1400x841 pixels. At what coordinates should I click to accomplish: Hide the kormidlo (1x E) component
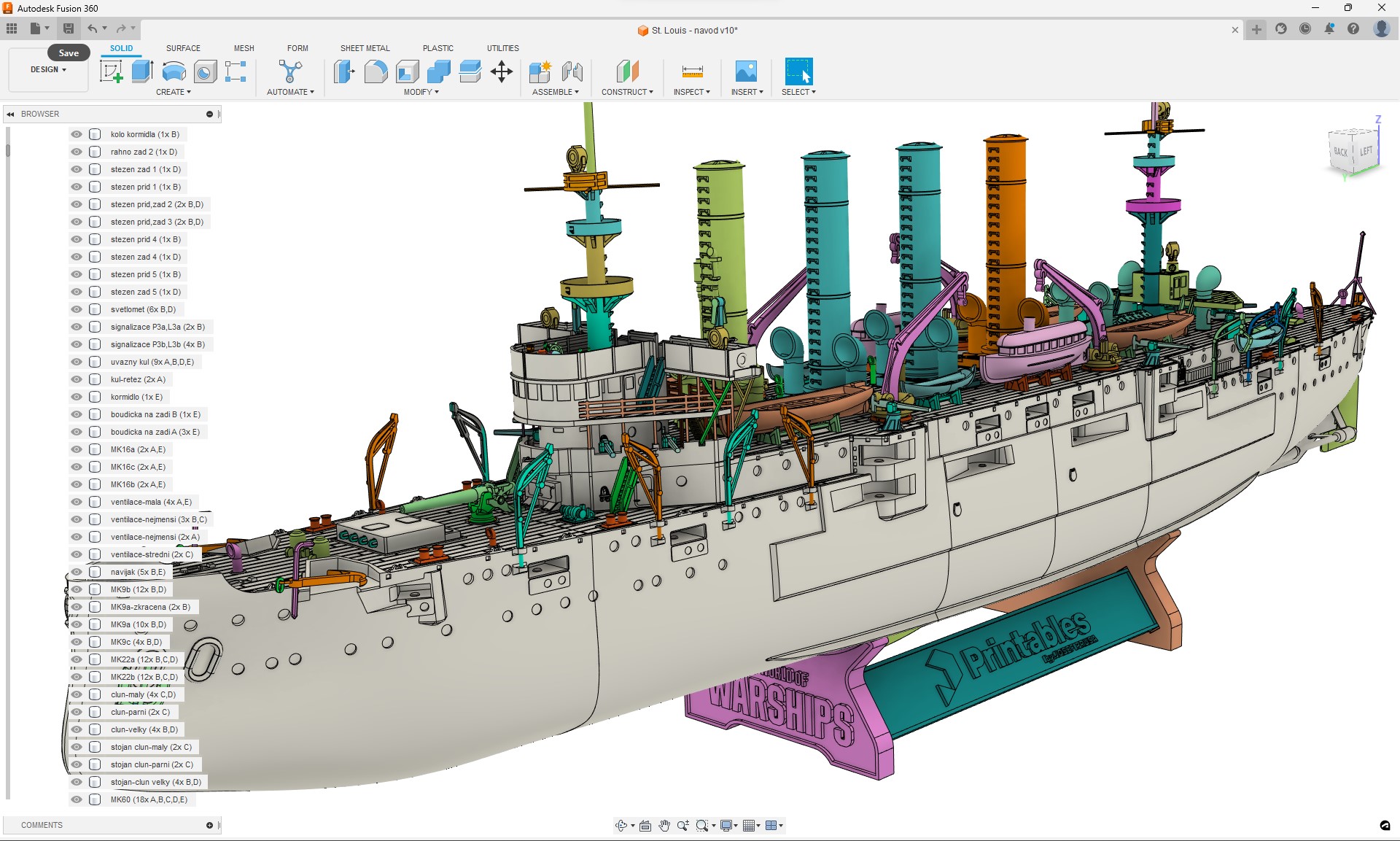point(77,397)
